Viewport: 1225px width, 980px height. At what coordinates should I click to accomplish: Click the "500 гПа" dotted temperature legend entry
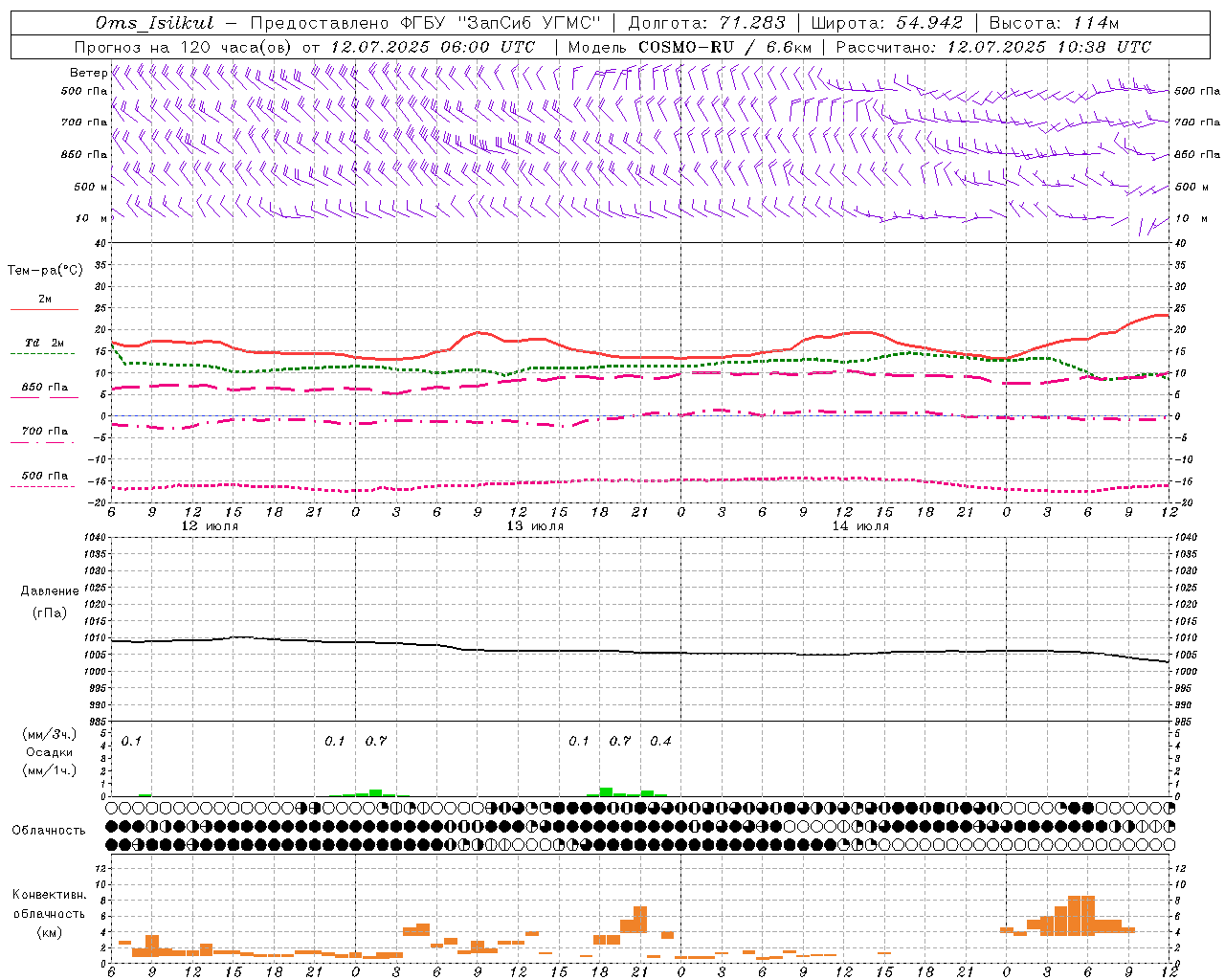point(45,476)
